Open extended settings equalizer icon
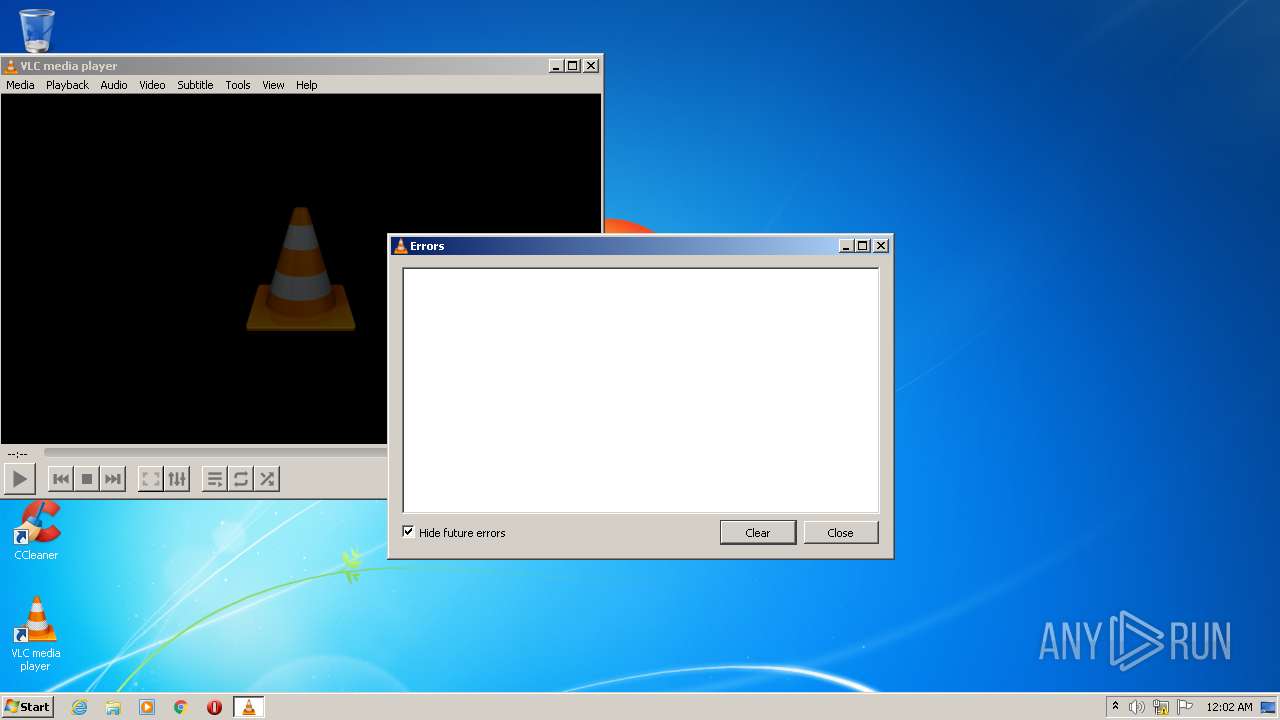This screenshot has height=720, width=1280. (x=177, y=479)
